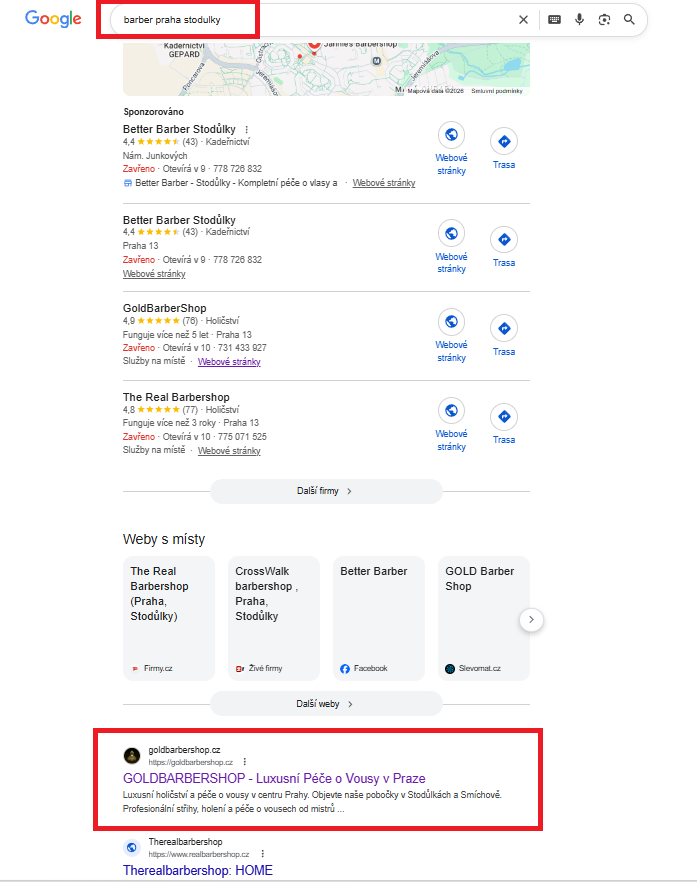The width and height of the screenshot is (697, 882).
Task: Open the CrossWalk barbershop Živé firmy card
Action: pos(273,618)
